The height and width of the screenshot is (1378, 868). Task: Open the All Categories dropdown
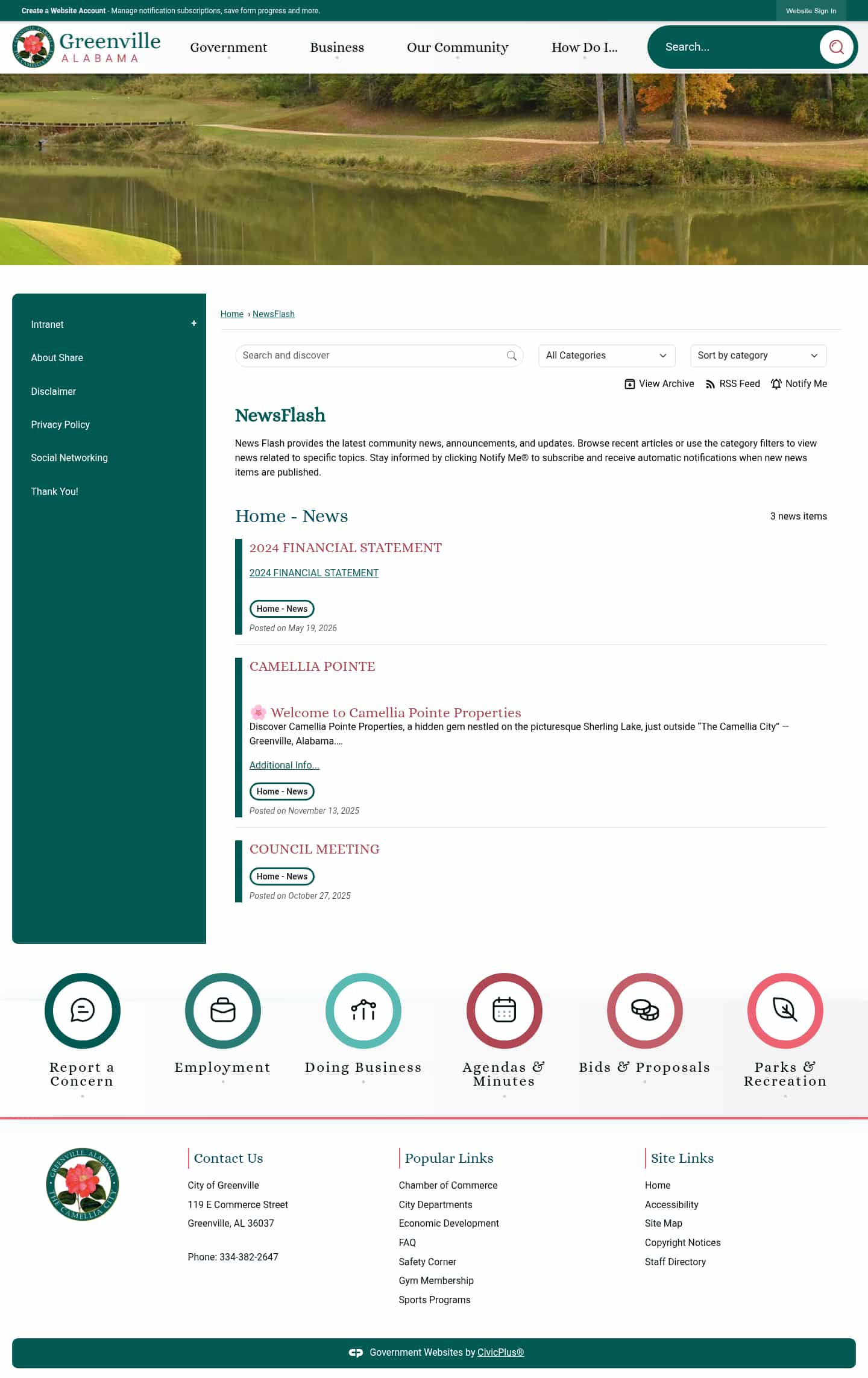pos(606,356)
